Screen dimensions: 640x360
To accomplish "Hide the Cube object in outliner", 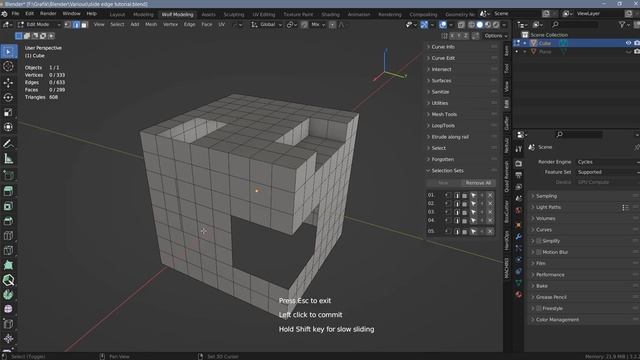I will tap(628, 43).
